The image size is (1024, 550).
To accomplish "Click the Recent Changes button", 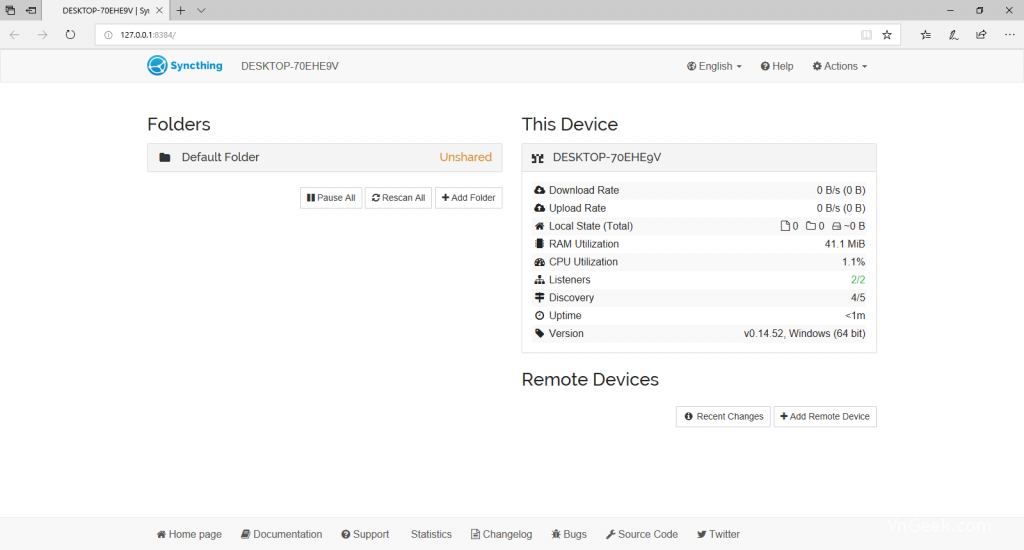I will (724, 417).
